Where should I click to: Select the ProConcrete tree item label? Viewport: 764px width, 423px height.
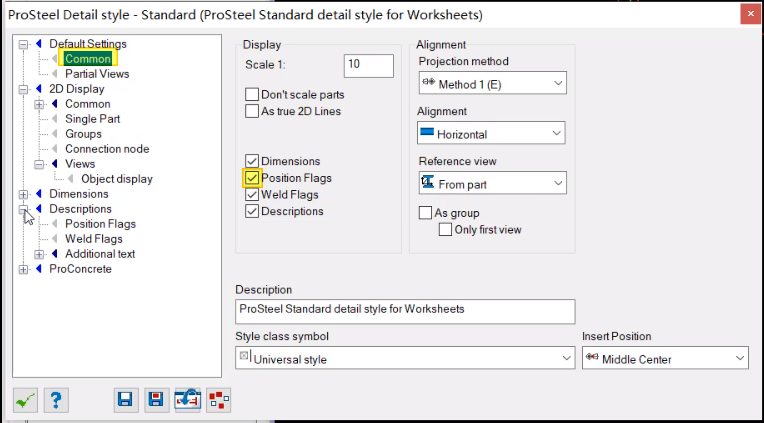[80, 269]
